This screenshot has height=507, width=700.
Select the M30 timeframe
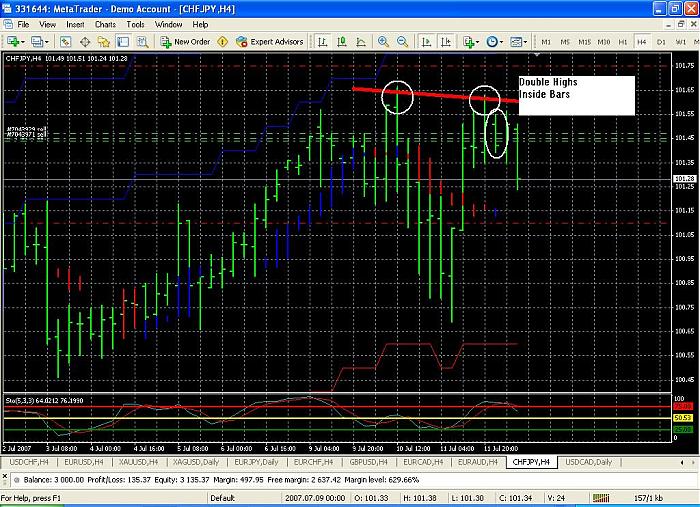[604, 42]
